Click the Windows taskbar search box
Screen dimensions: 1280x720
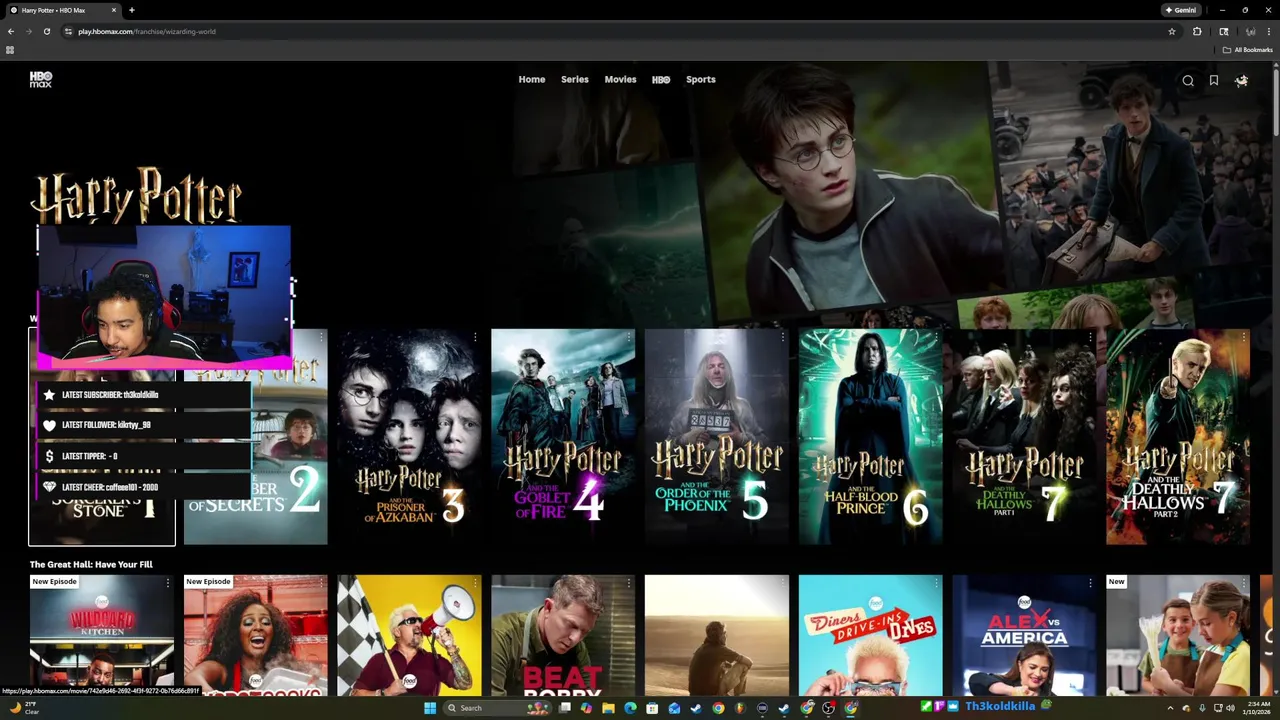point(497,708)
